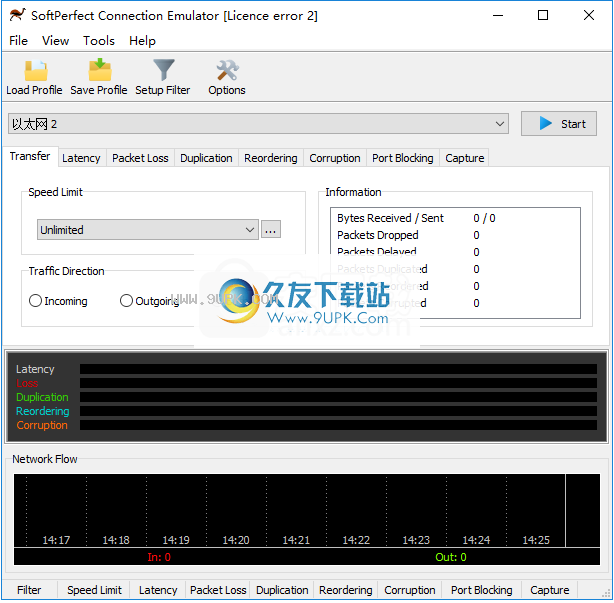Open the View menu
The width and height of the screenshot is (614, 603).
[x=56, y=41]
